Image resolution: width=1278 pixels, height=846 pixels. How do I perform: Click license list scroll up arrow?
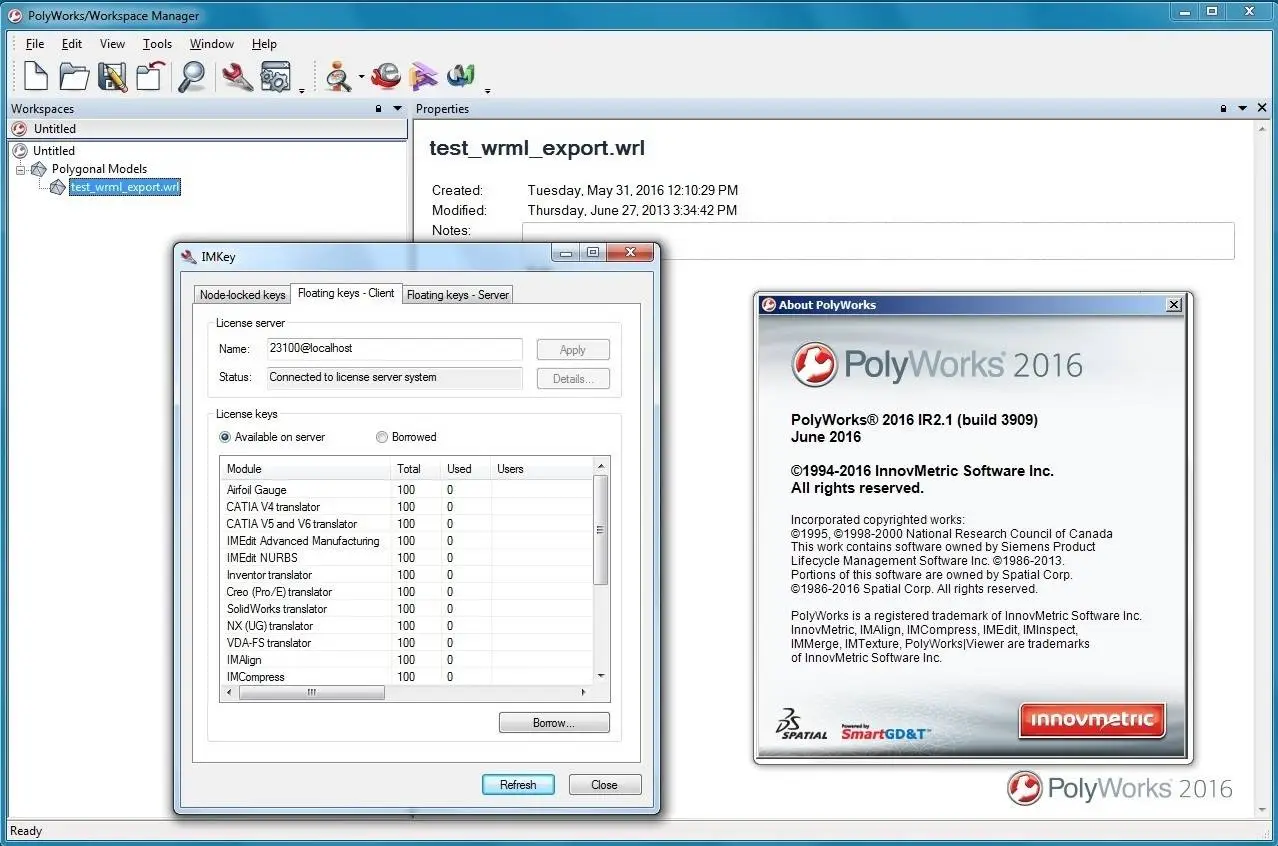click(601, 467)
